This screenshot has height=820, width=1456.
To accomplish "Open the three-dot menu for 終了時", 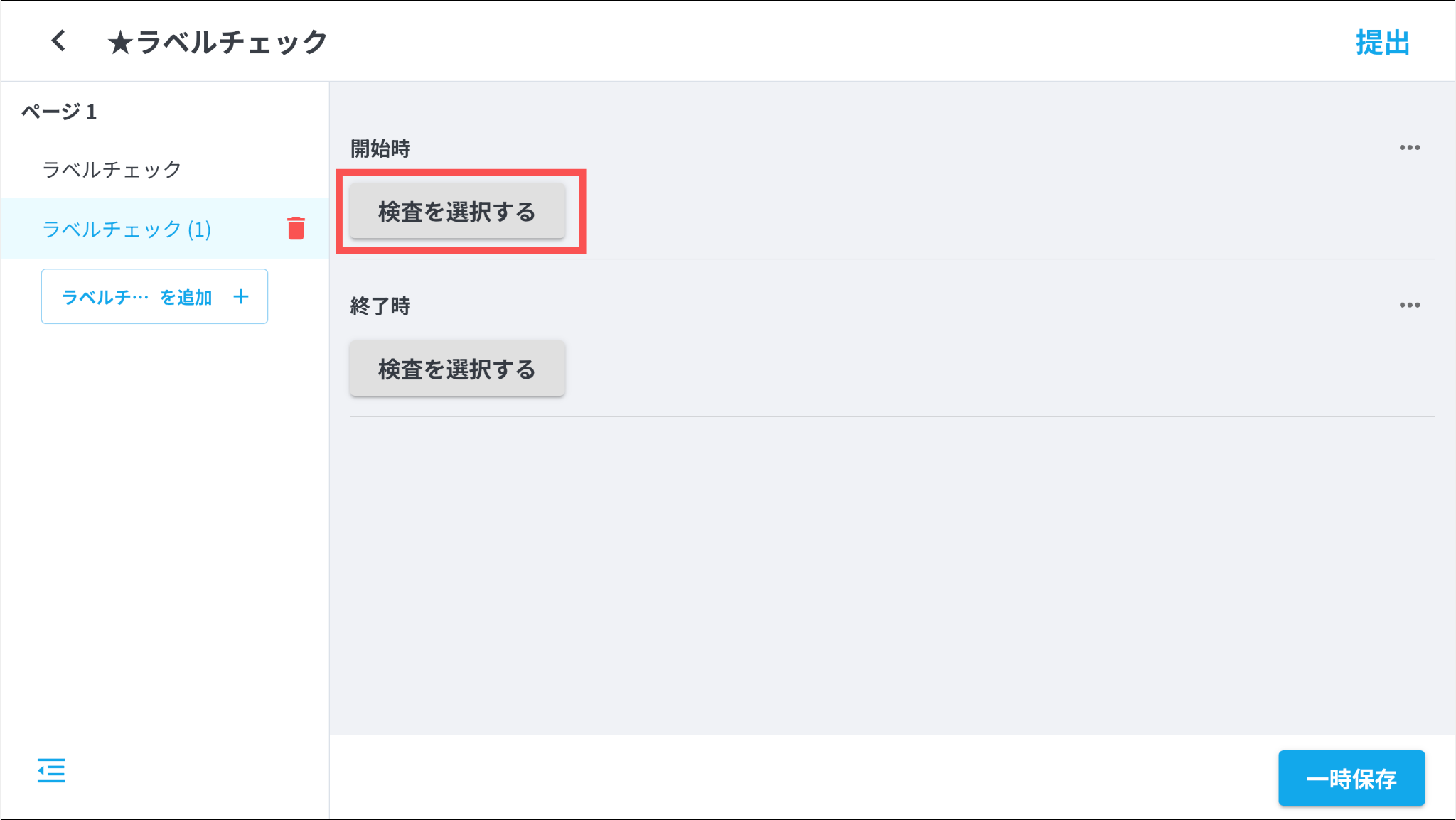I will pyautogui.click(x=1409, y=306).
